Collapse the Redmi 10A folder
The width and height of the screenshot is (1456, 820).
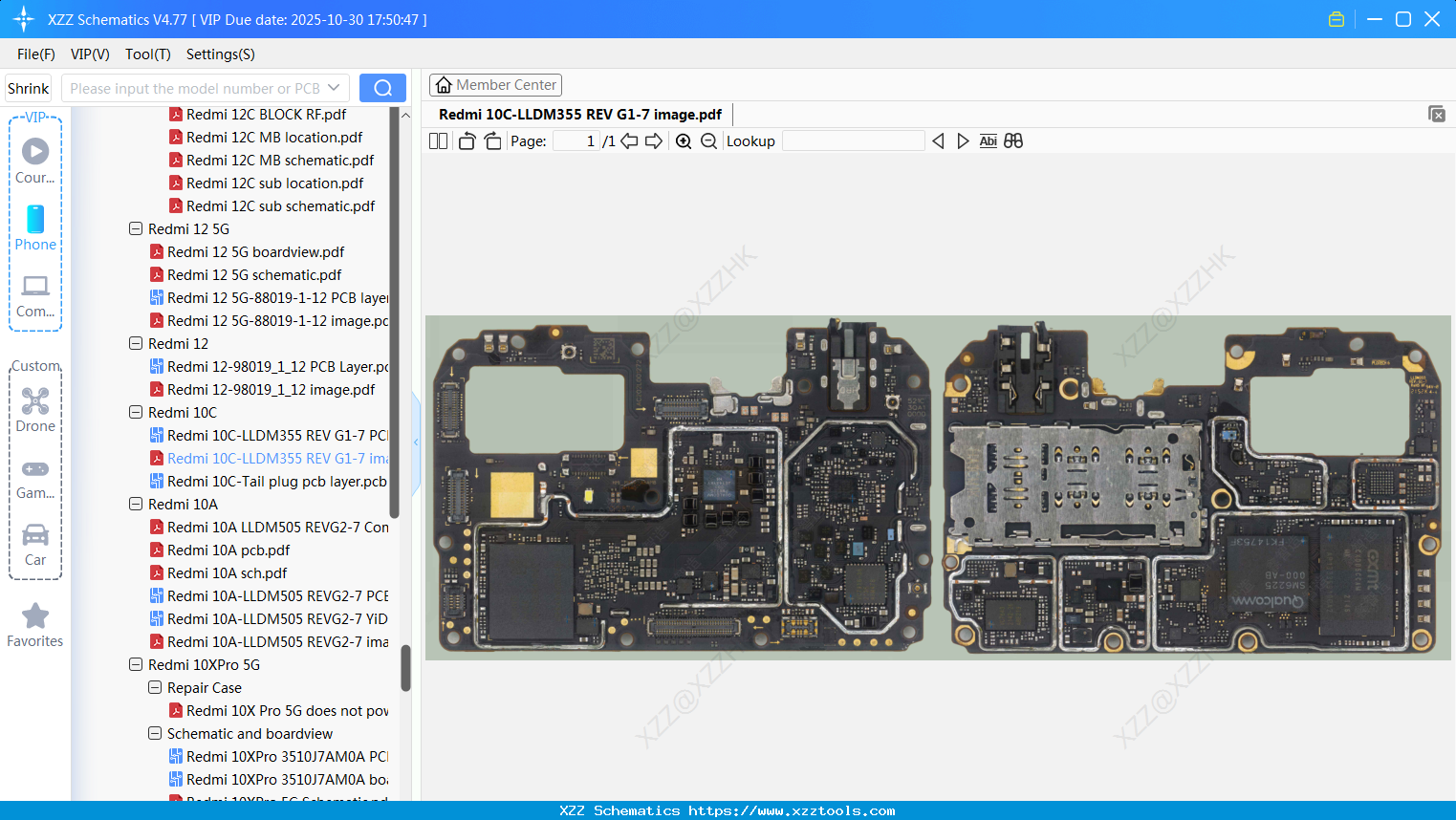click(136, 505)
